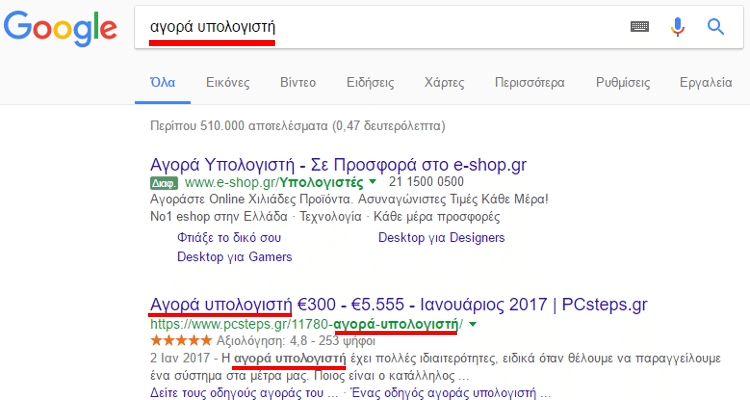Open the Χάρτες tab

(444, 82)
